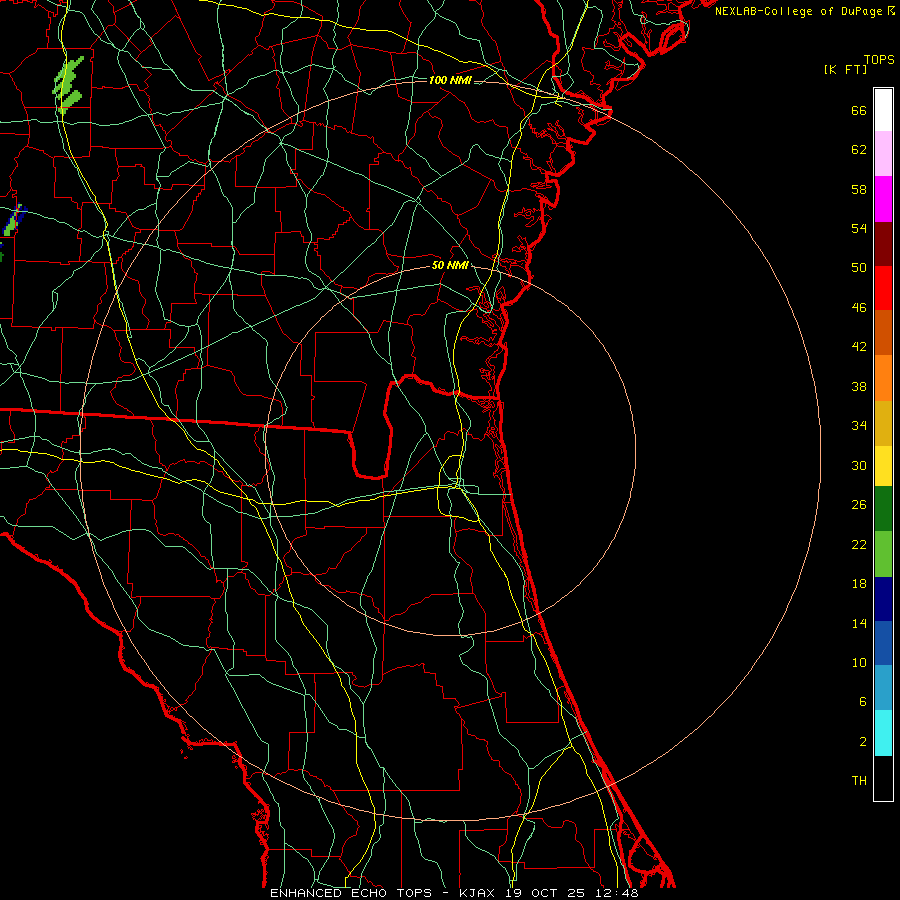The image size is (900, 900).
Task: Select the bright red 46-50 kft swatch
Action: [883, 288]
